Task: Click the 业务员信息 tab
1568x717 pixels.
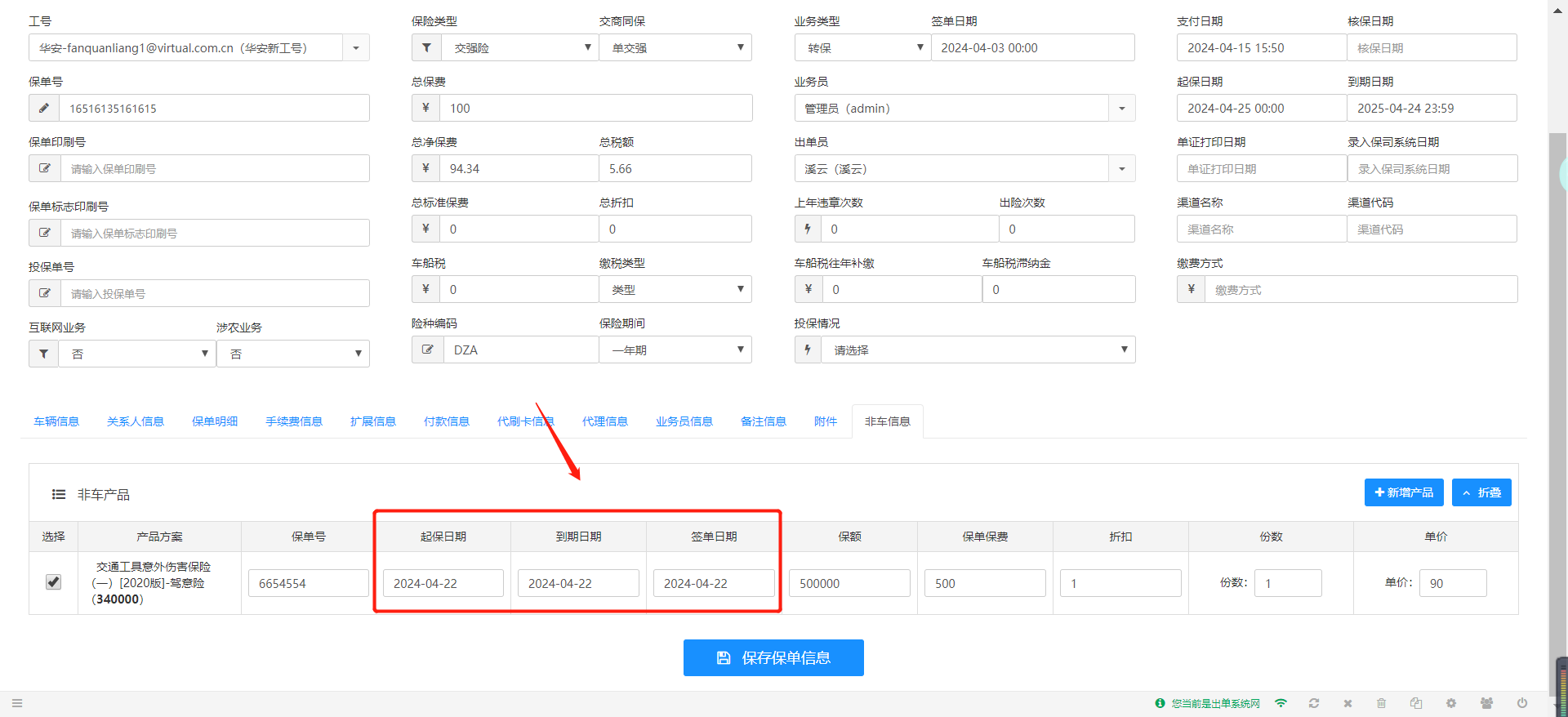Action: [x=684, y=421]
